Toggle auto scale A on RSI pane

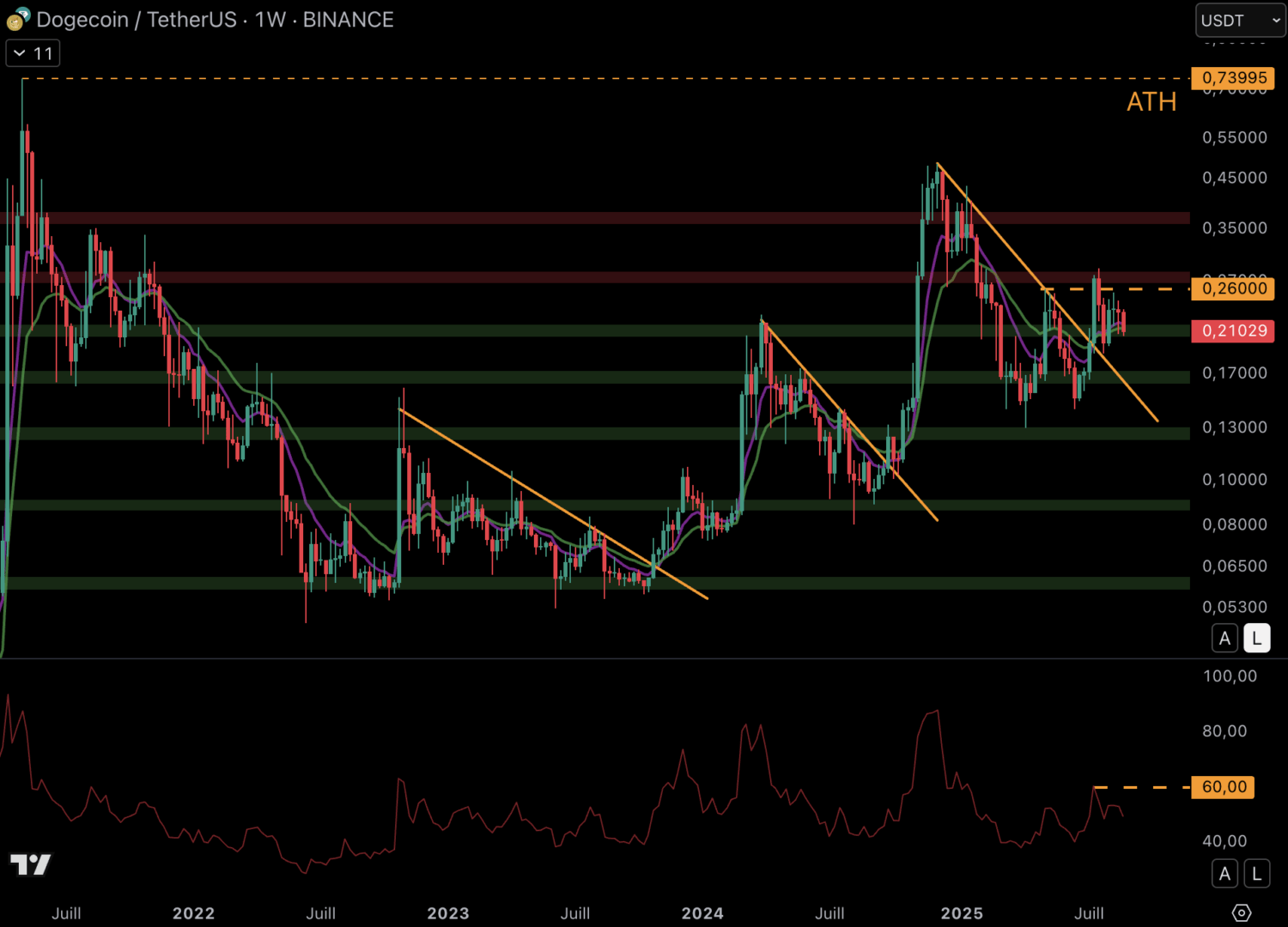pos(1225,874)
